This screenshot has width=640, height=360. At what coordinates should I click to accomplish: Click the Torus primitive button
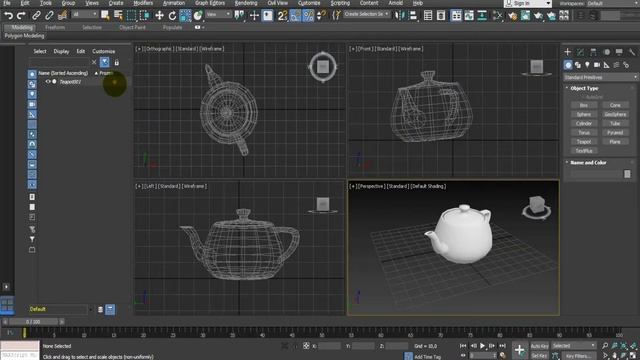coord(584,133)
